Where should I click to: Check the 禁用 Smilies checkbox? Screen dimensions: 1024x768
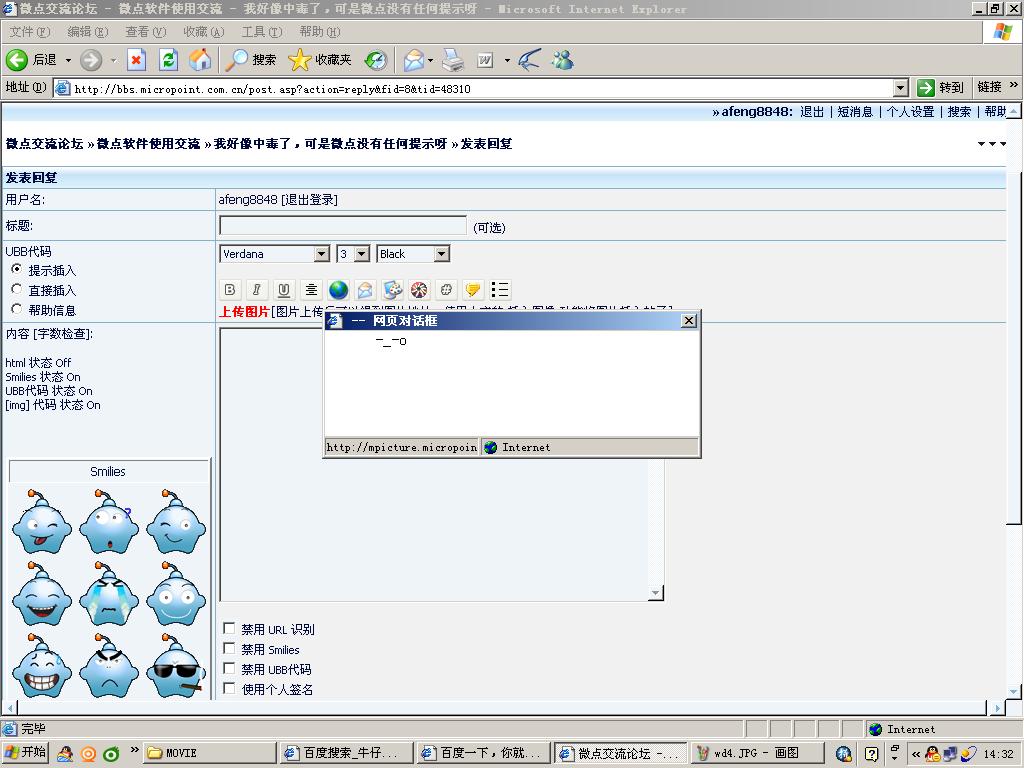[x=229, y=648]
